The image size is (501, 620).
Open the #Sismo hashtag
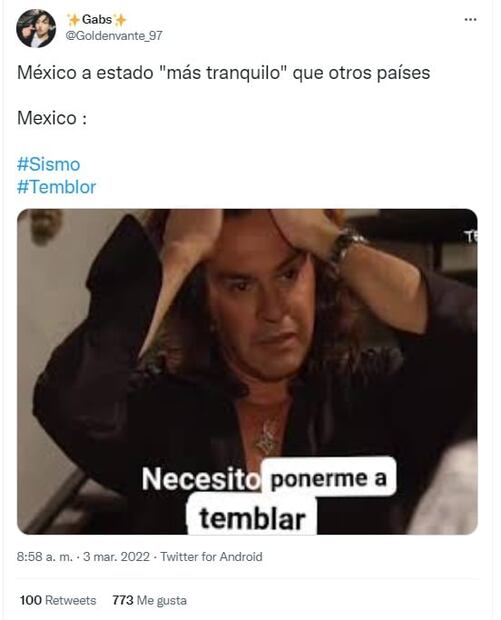(x=48, y=164)
